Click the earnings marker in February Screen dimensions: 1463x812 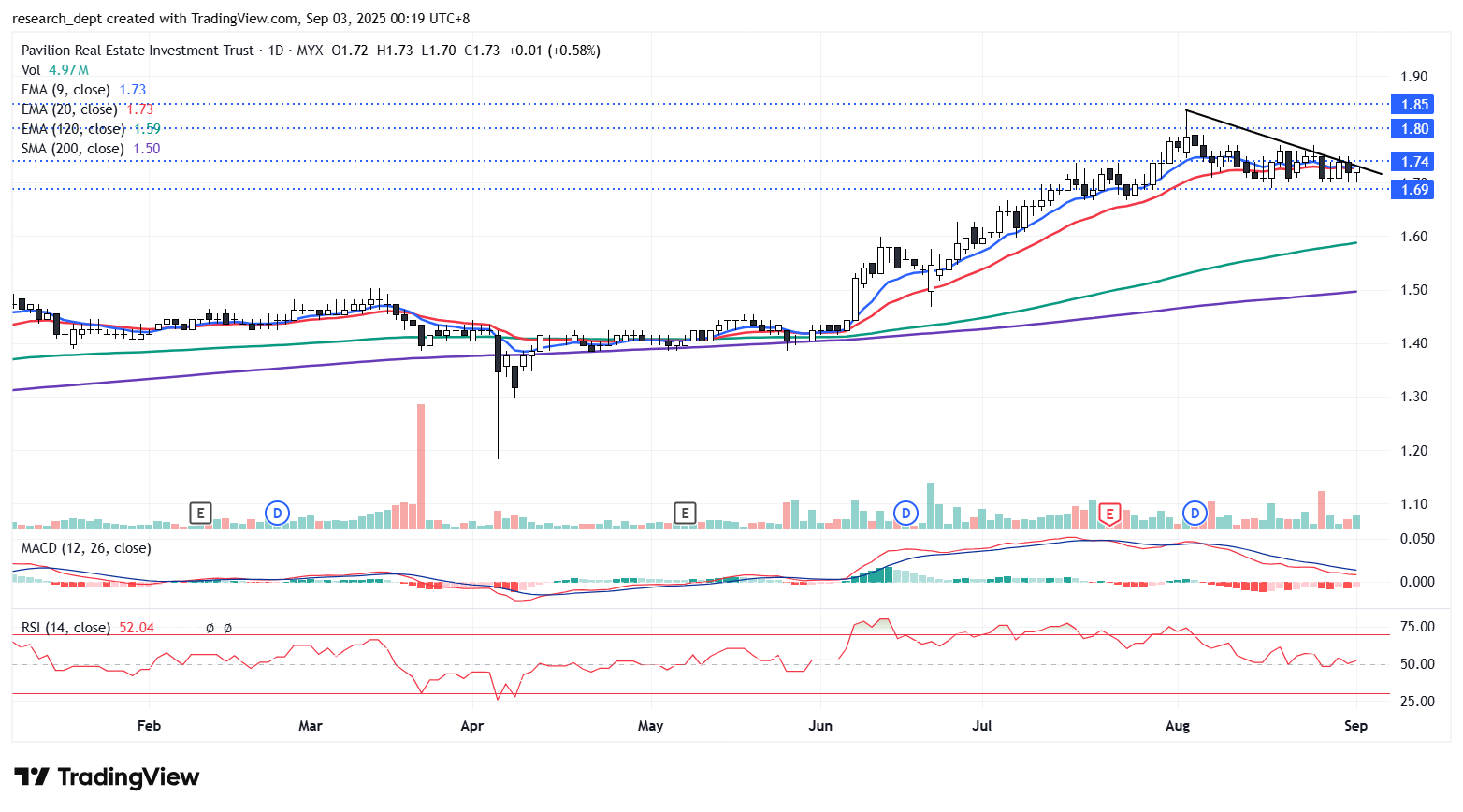(x=199, y=513)
